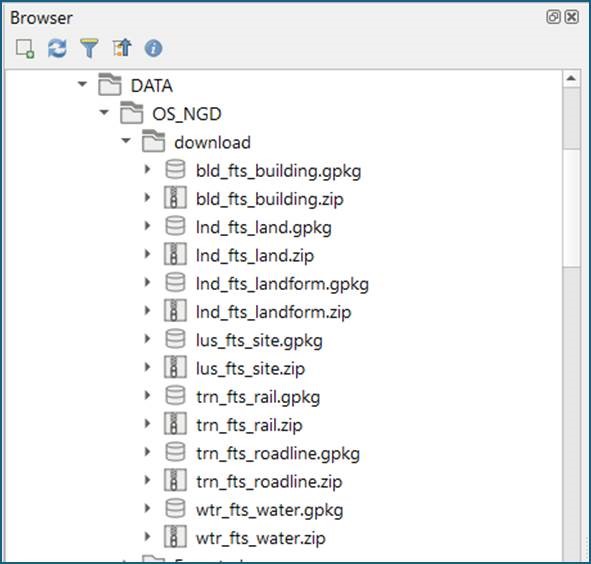591x564 pixels.
Task: Float the Browser panel with the undock button
Action: (x=553, y=17)
